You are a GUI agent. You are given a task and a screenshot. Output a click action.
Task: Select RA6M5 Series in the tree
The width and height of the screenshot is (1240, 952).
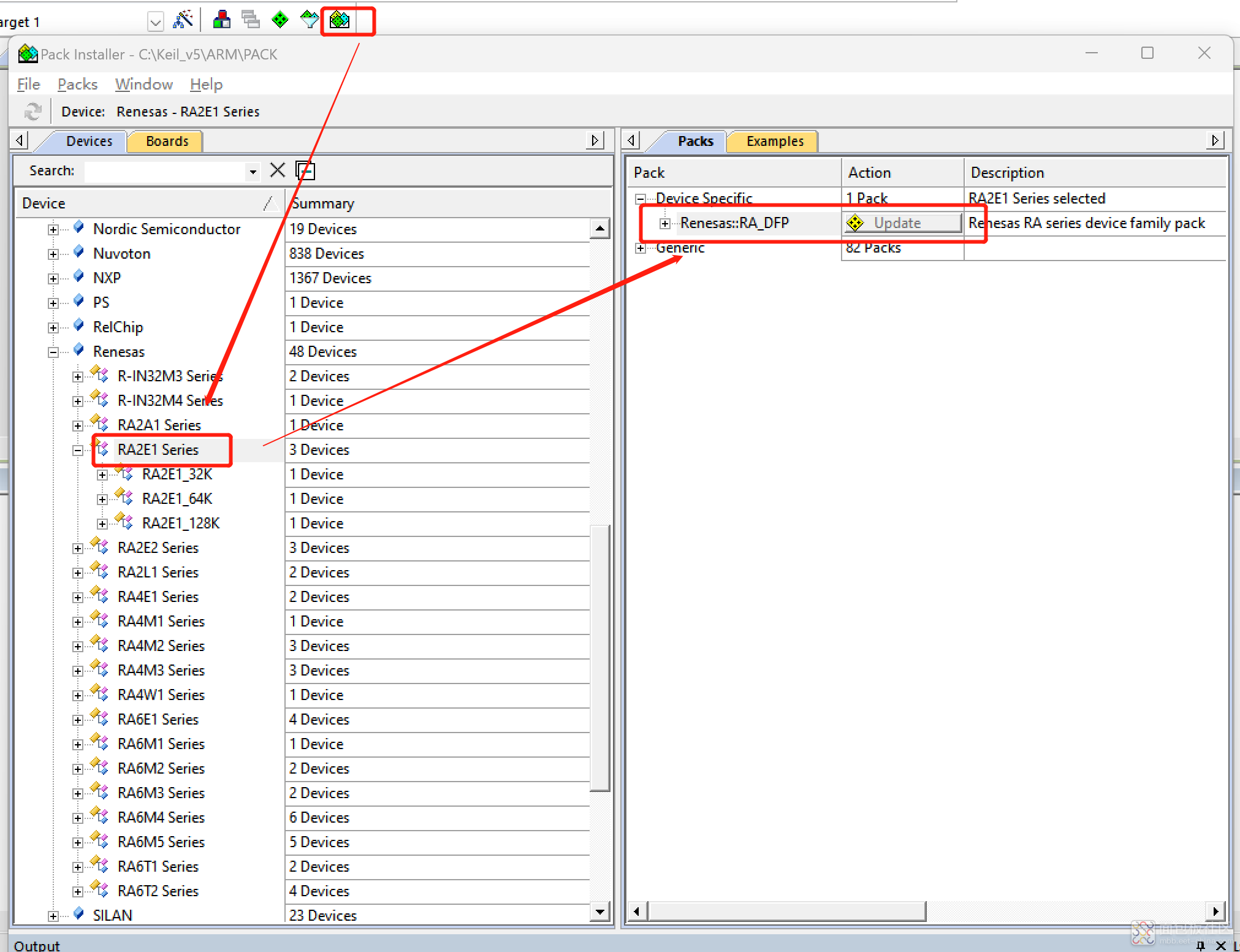point(161,842)
